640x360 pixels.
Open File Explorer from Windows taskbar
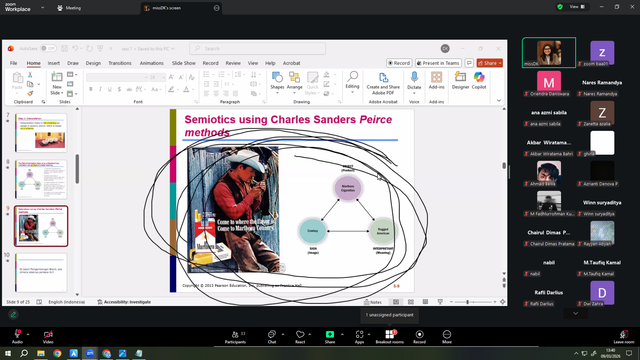[x=41, y=353]
